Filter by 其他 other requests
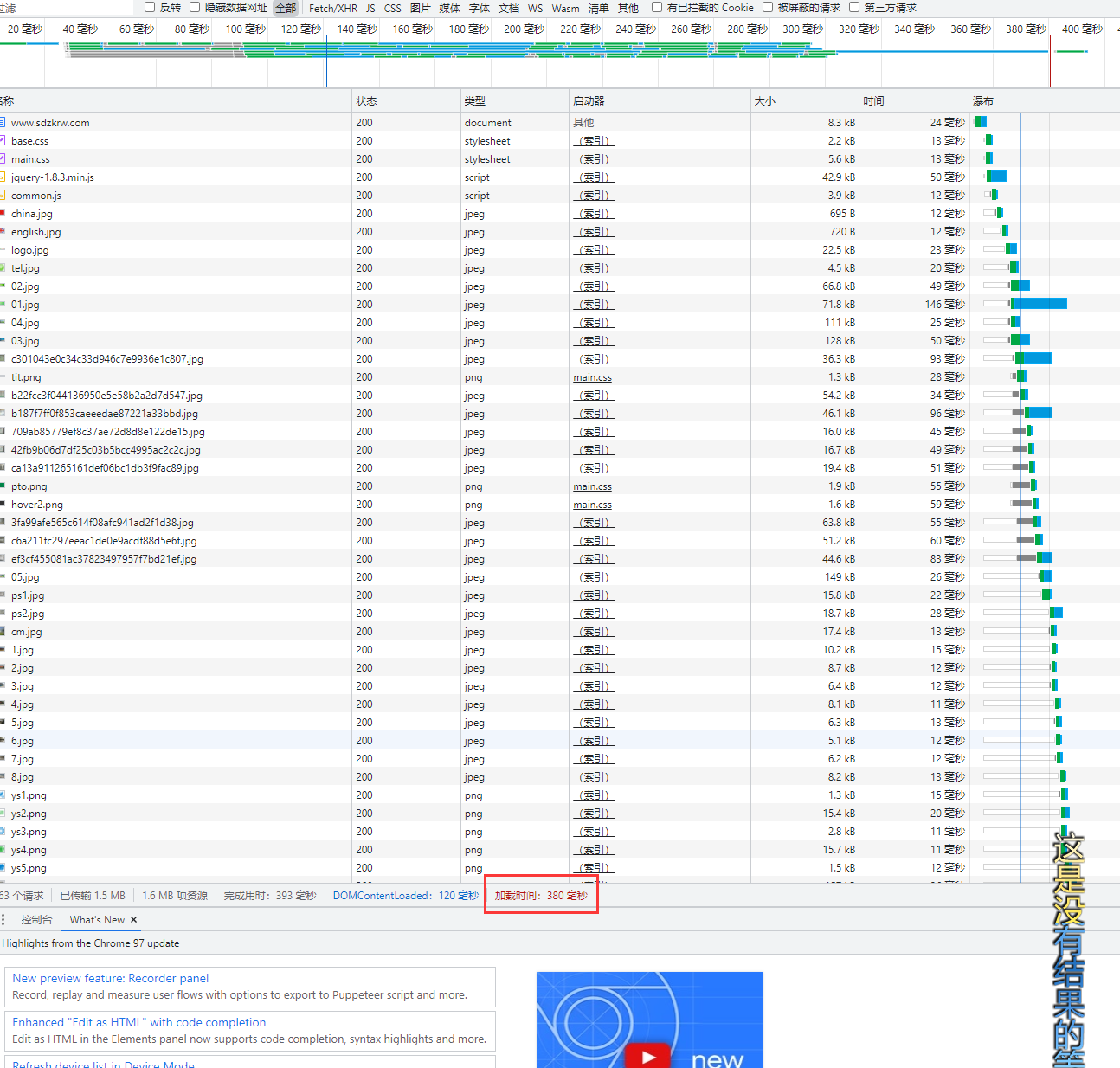 click(x=628, y=8)
